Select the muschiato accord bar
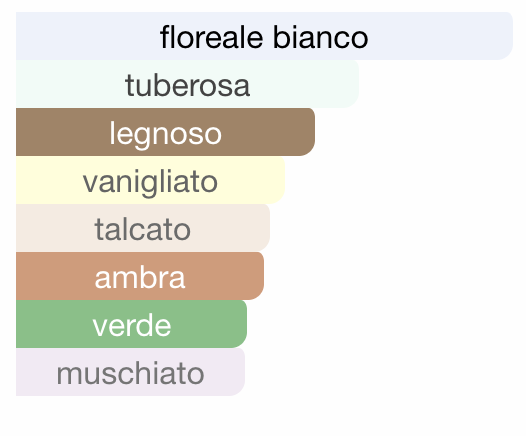Viewport: 526px width, 436px height. click(130, 372)
